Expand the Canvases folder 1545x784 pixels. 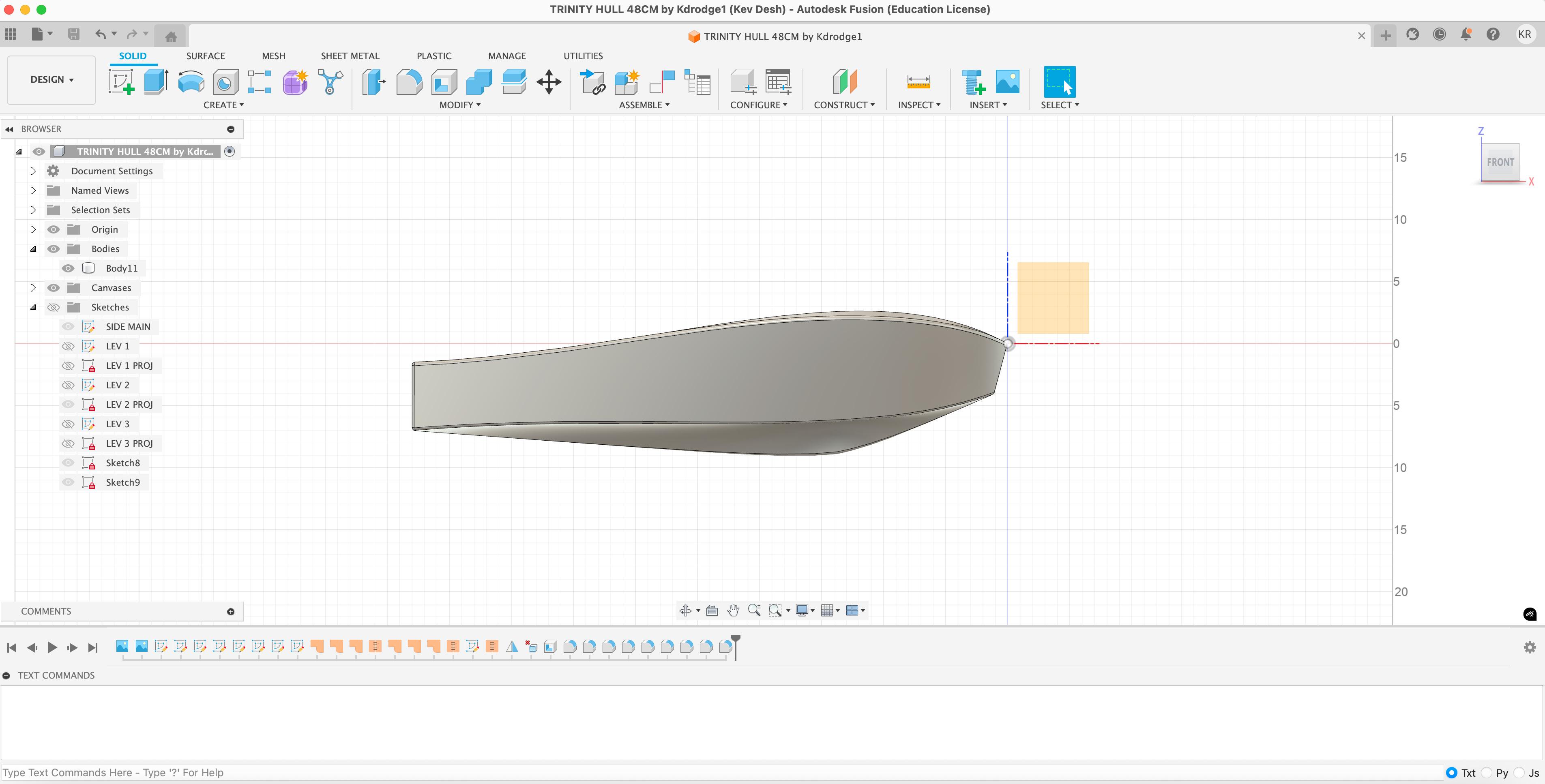point(33,288)
